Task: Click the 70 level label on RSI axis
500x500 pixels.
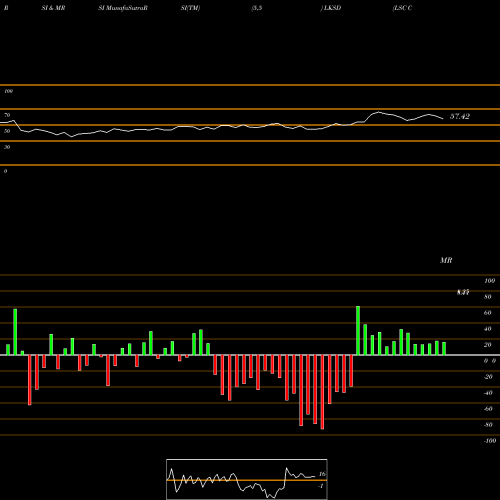Action: (7, 115)
